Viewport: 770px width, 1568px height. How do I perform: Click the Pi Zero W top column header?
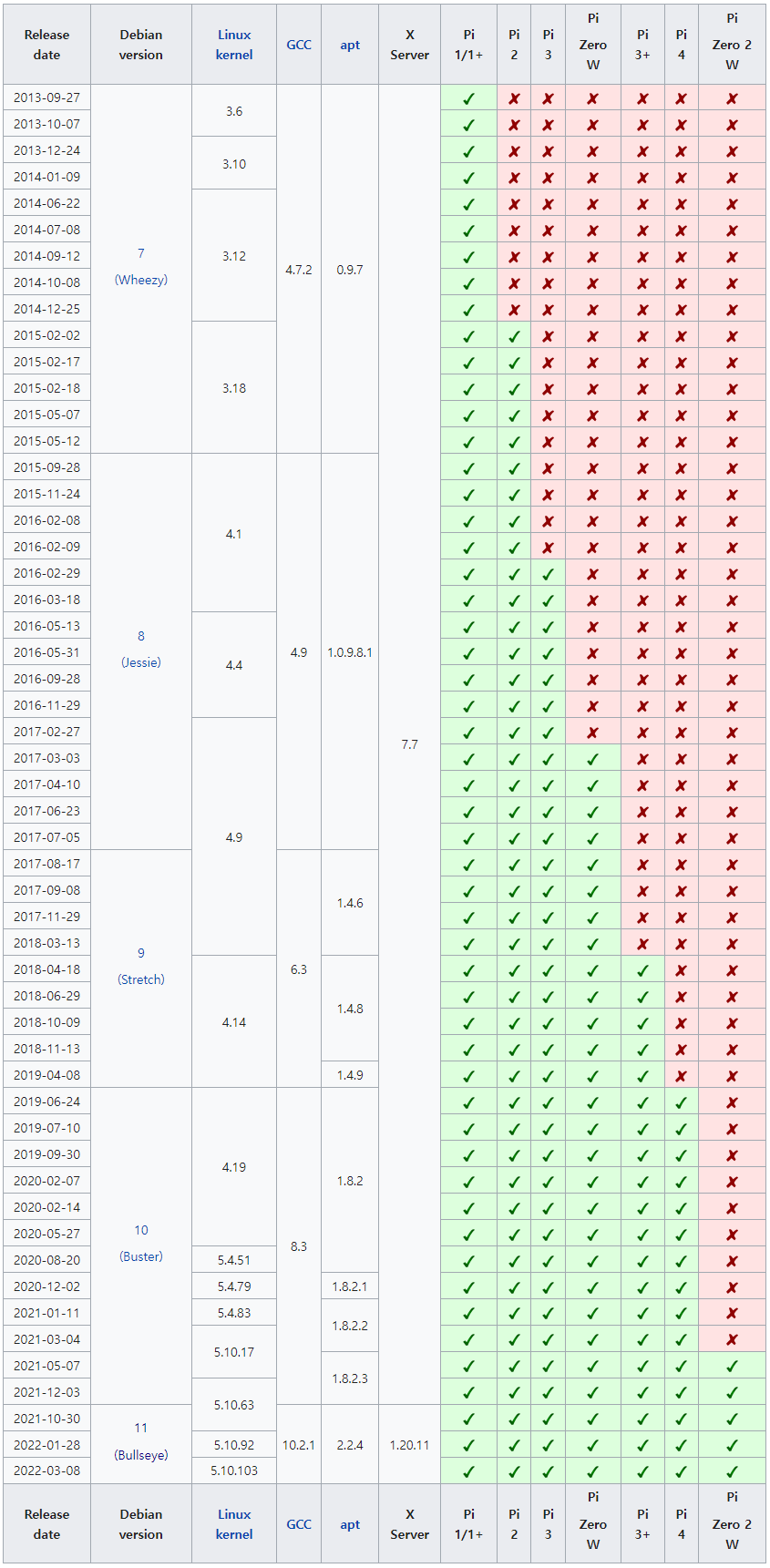(x=593, y=45)
